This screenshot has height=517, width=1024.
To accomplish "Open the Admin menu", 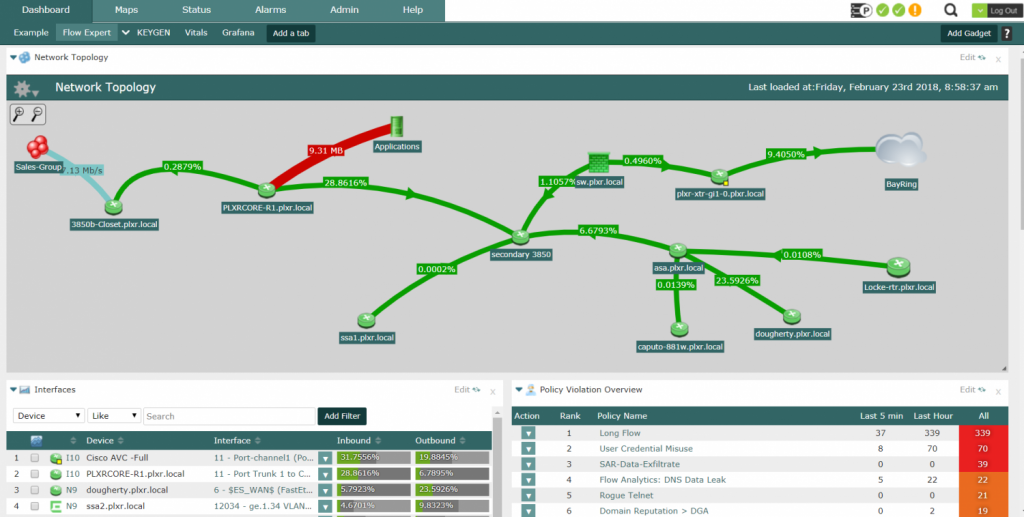I will [344, 10].
